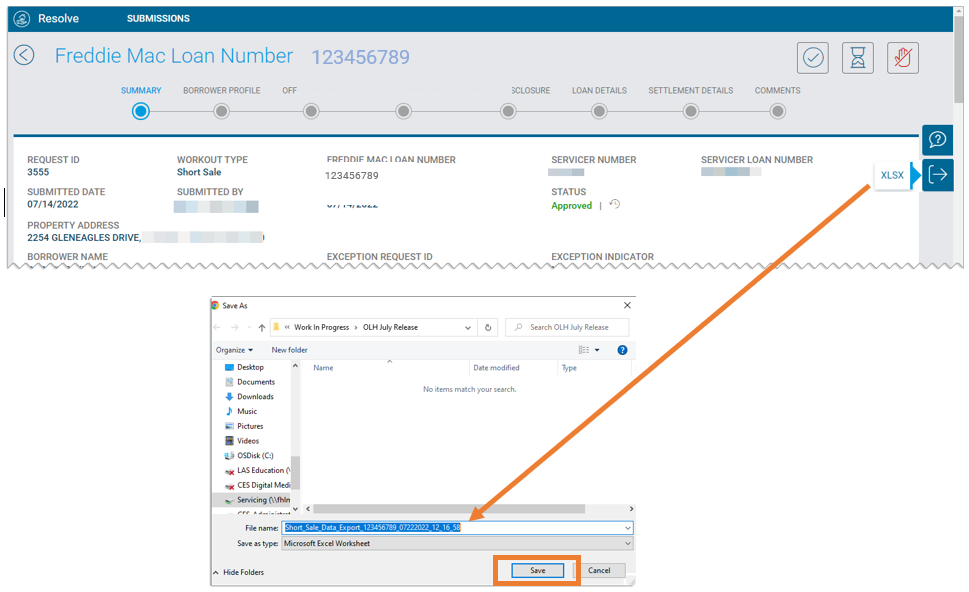Click the Work In Progress breadcrumb

click(321, 328)
